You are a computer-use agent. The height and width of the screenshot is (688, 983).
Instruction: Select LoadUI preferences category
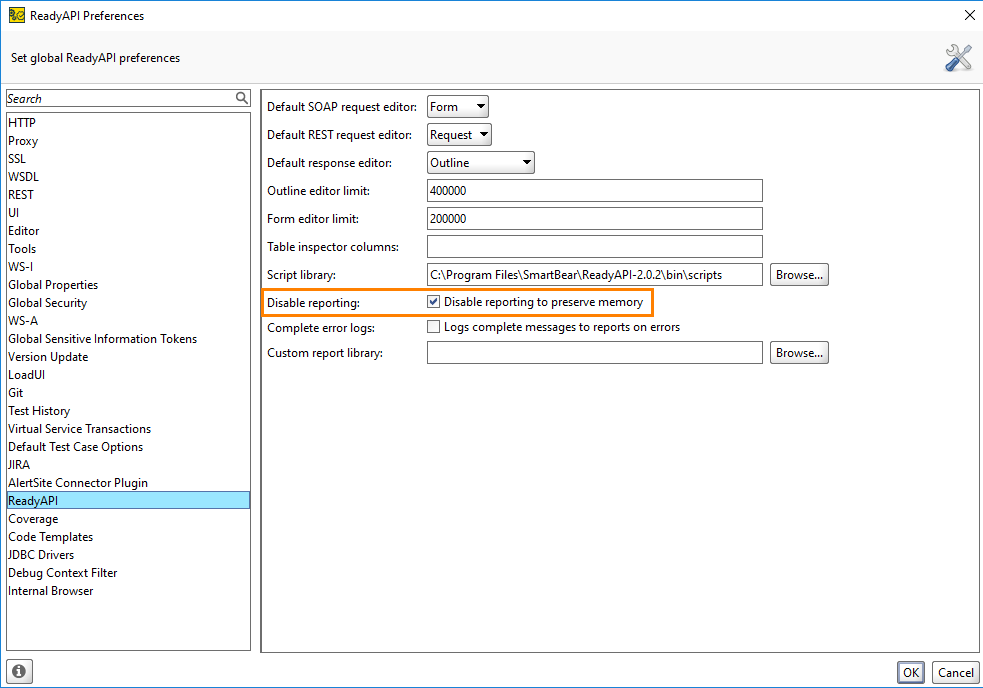coord(129,375)
